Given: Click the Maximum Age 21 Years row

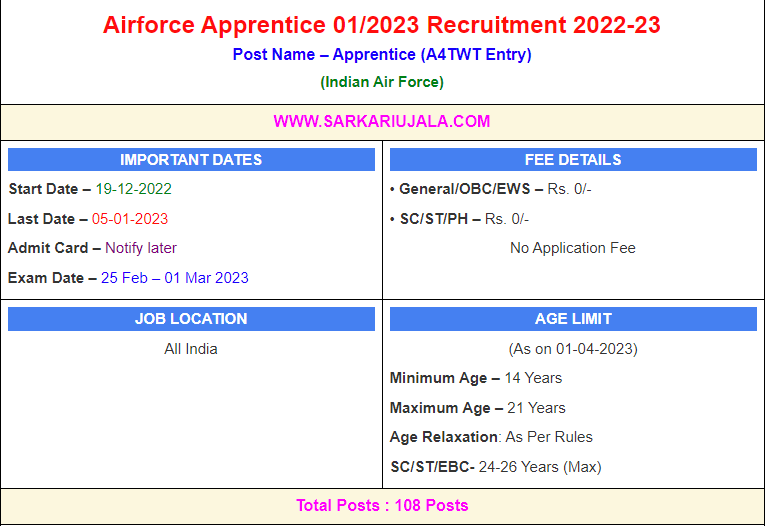Looking at the screenshot, I should (x=478, y=408).
